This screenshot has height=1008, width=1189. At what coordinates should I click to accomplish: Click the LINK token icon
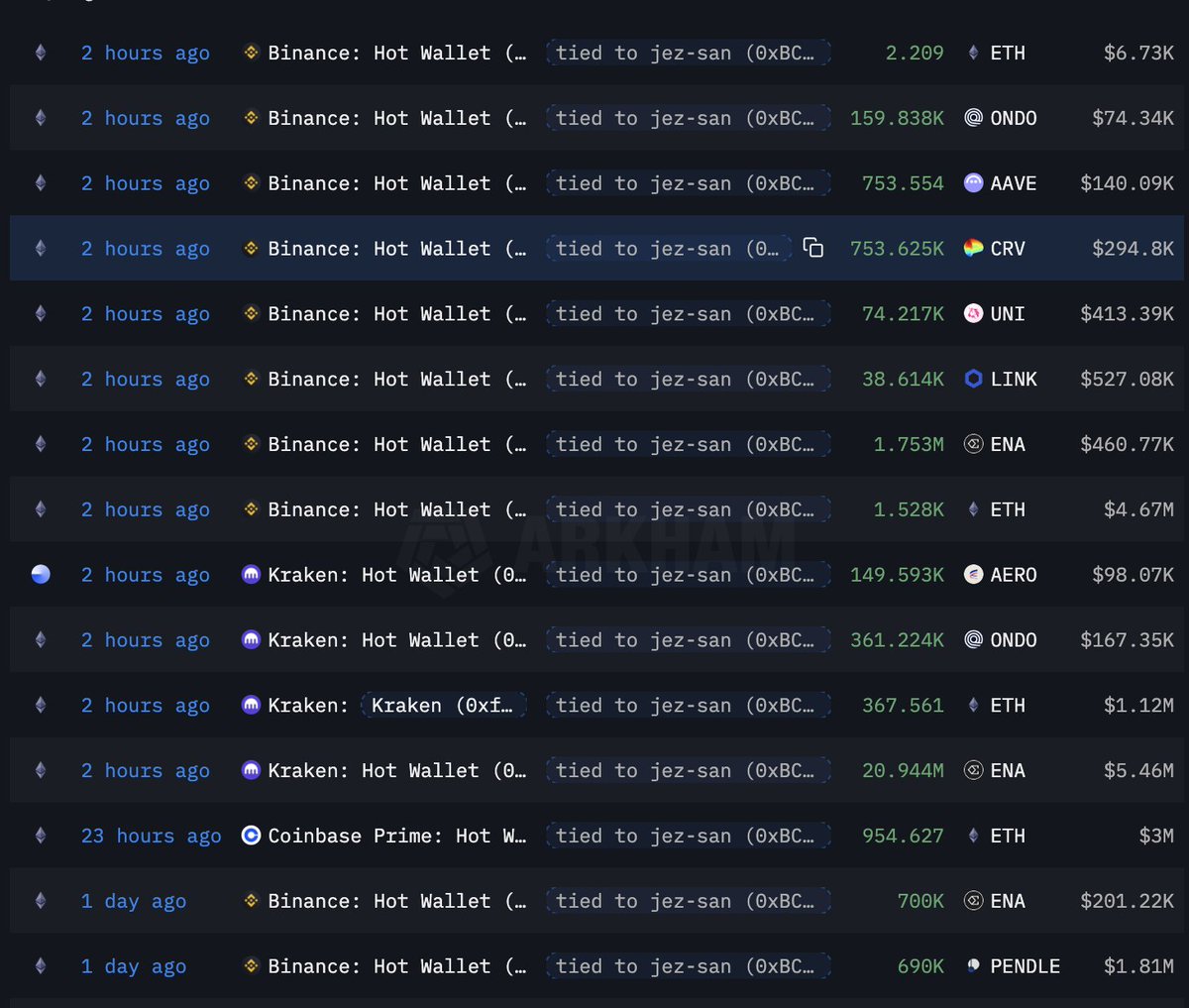[974, 379]
